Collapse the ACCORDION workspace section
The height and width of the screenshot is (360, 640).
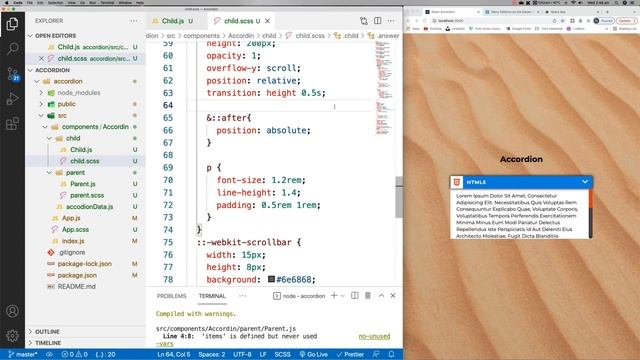pos(30,70)
